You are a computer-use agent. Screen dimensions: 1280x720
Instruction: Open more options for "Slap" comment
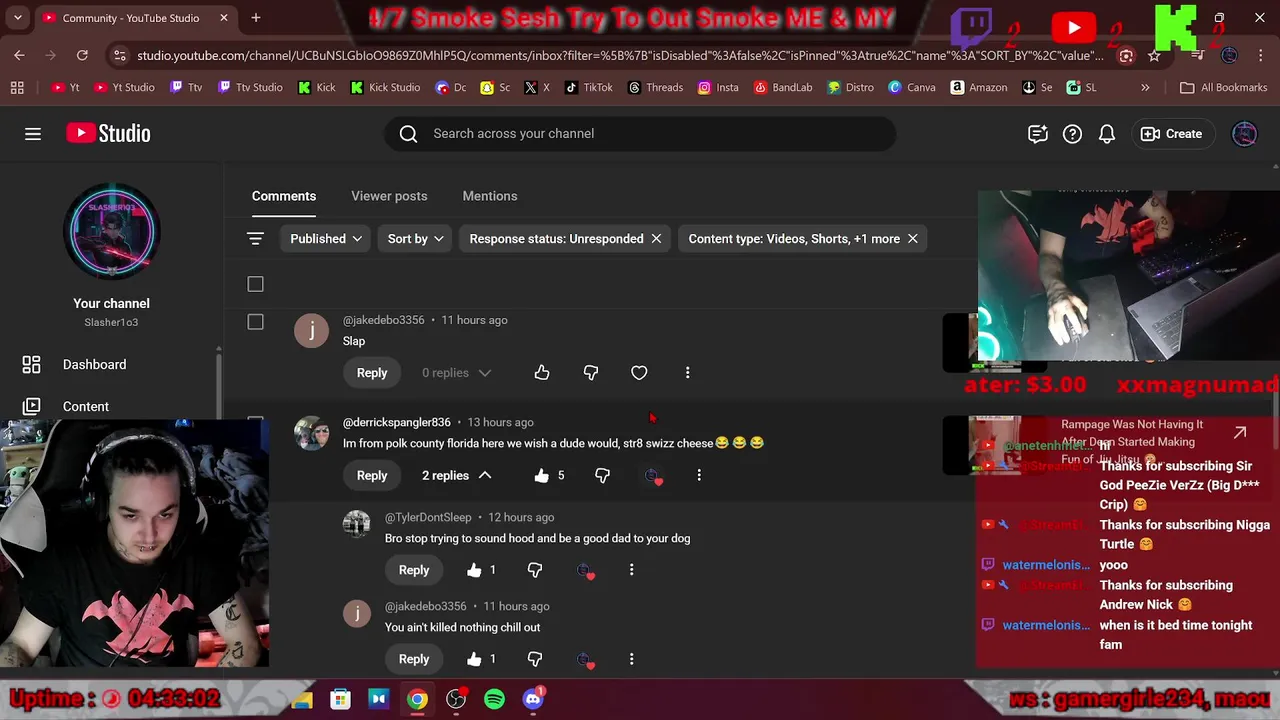(x=687, y=373)
